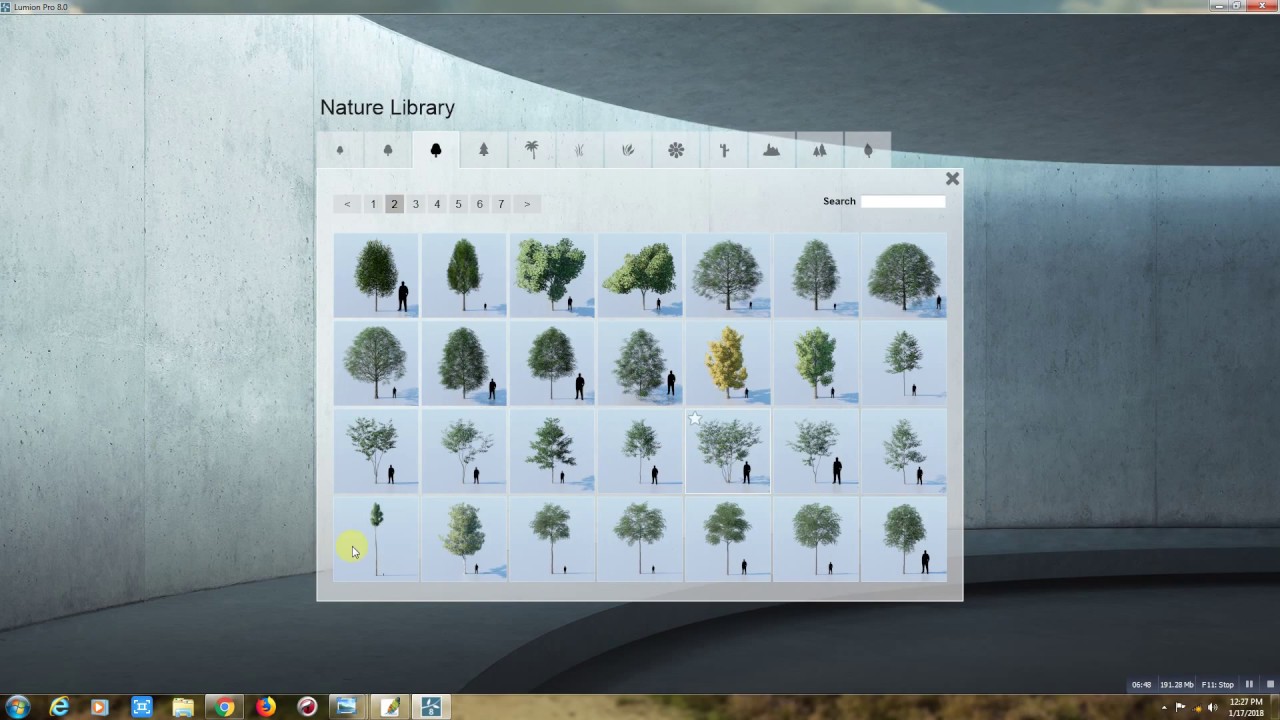Select library page 2
The height and width of the screenshot is (720, 1280).
(x=394, y=204)
